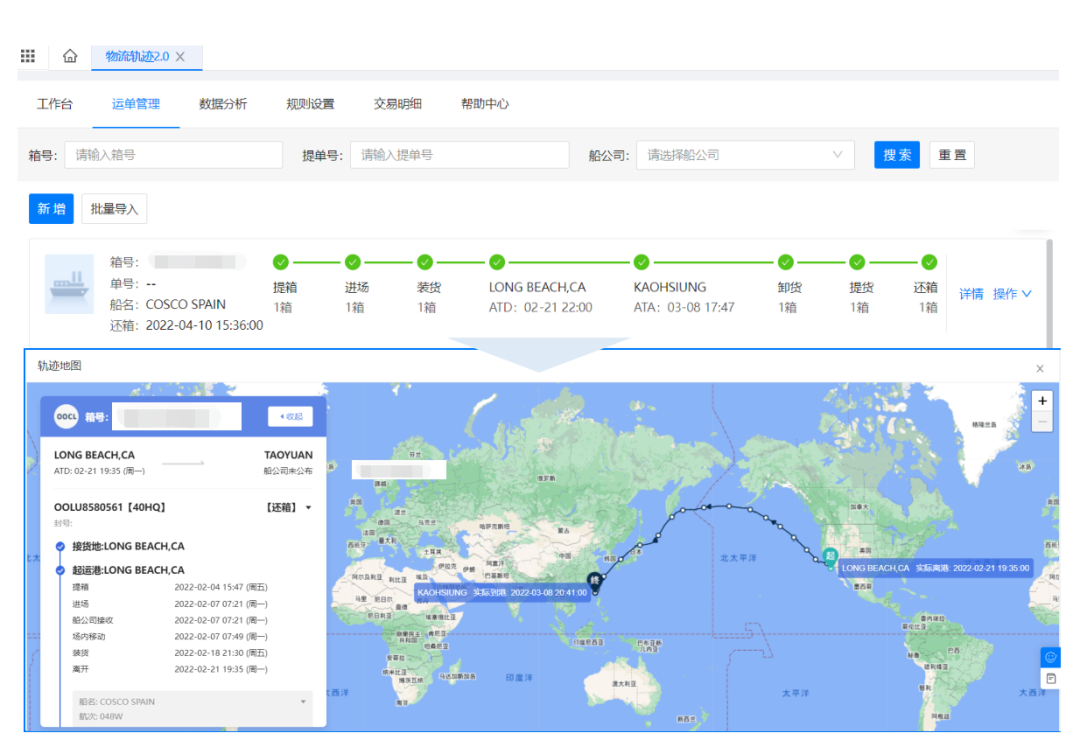
Task: Zoom in on the map
Action: pos(1043,401)
